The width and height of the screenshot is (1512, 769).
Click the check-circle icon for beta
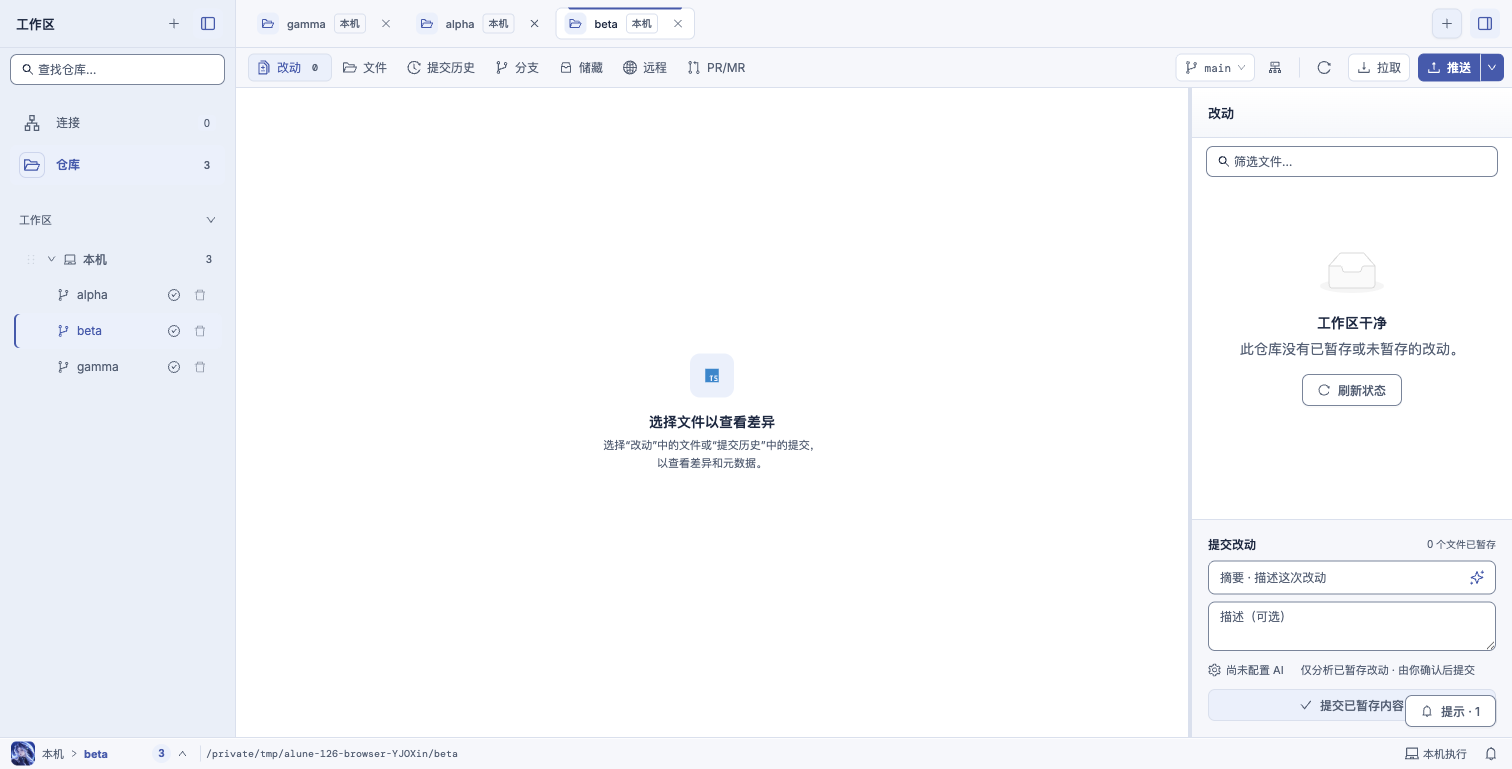point(174,331)
